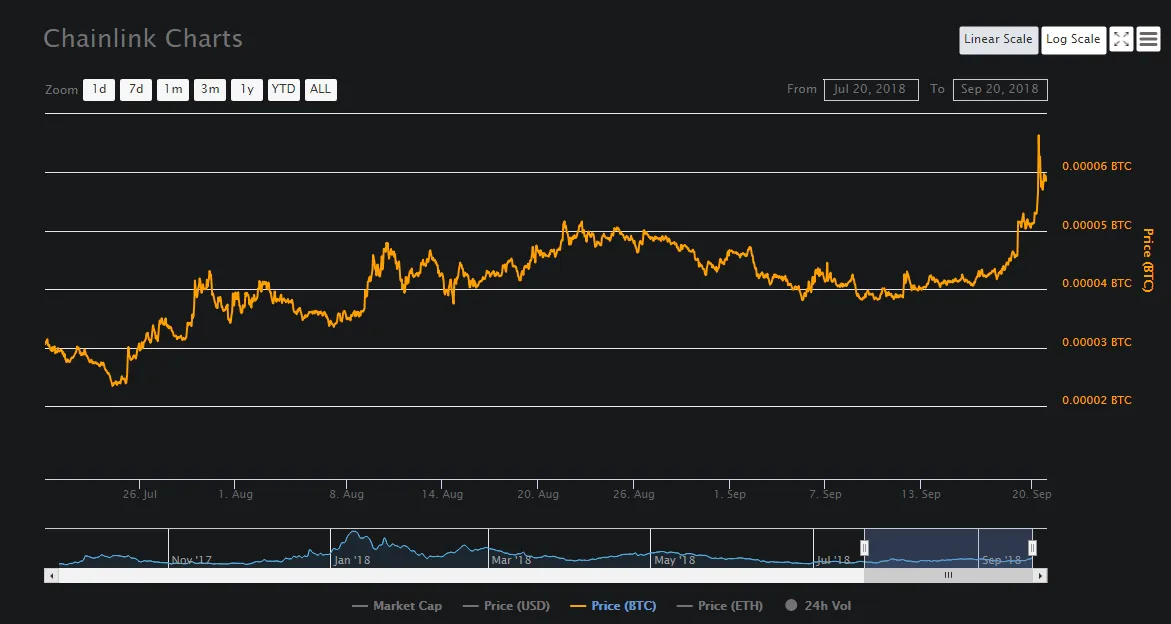1171x624 pixels.
Task: Set zoom range to YTD
Action: 284,90
